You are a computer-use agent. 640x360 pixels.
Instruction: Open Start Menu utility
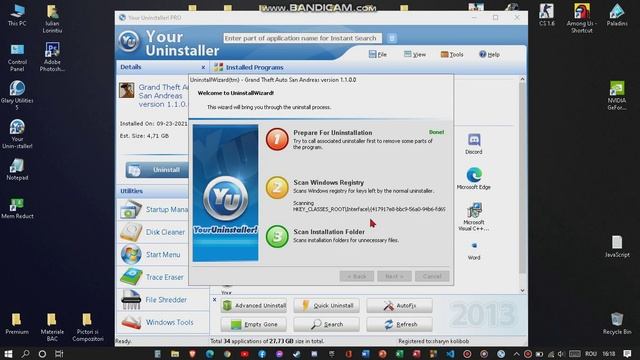point(150,254)
